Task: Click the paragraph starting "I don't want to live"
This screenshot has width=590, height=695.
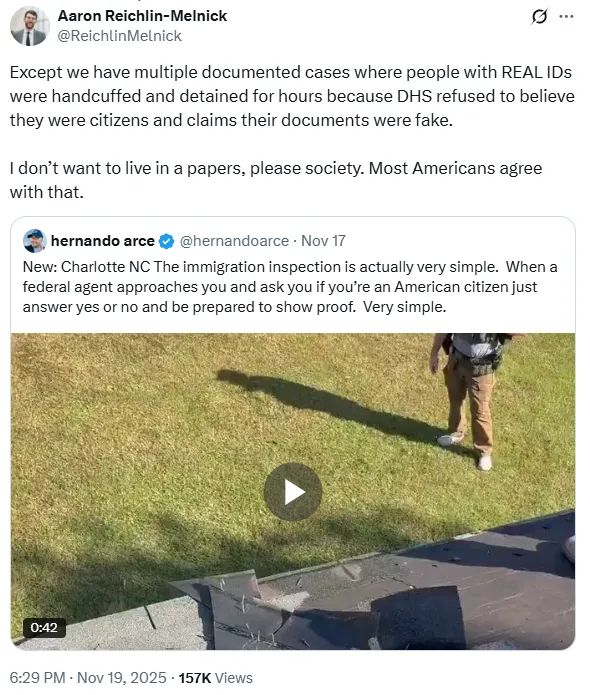Action: pyautogui.click(x=276, y=180)
